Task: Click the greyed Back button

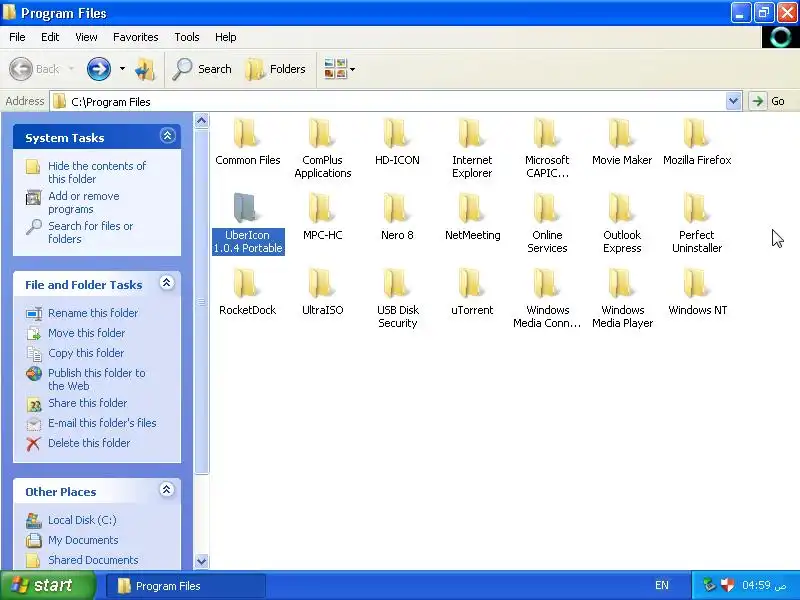Action: pyautogui.click(x=34, y=69)
